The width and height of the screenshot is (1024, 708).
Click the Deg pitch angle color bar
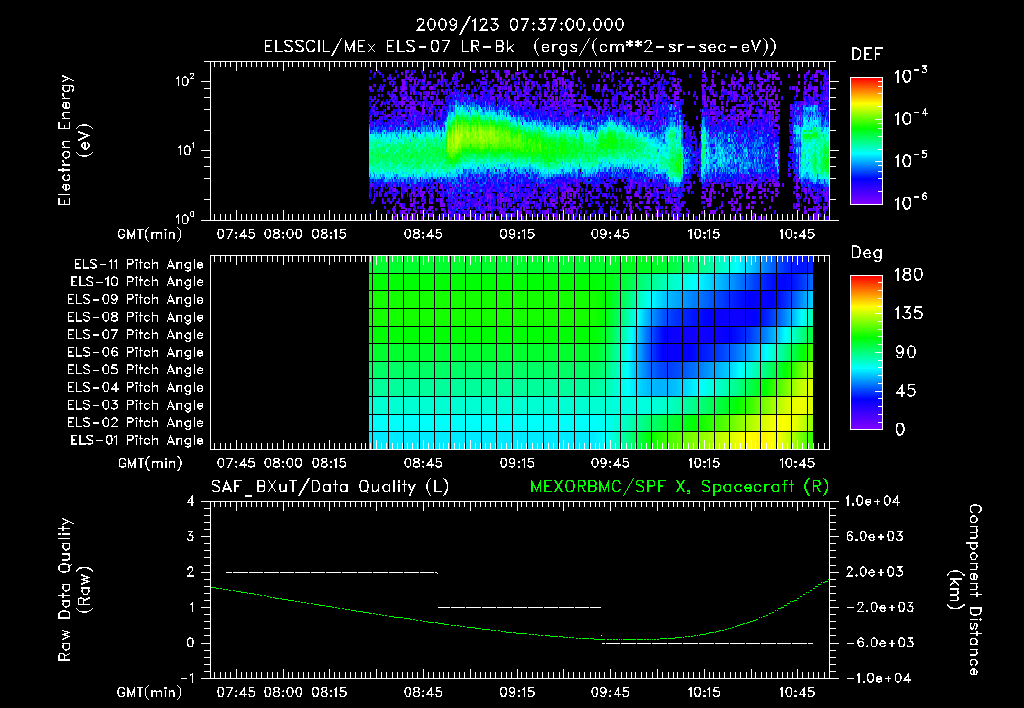(x=866, y=352)
